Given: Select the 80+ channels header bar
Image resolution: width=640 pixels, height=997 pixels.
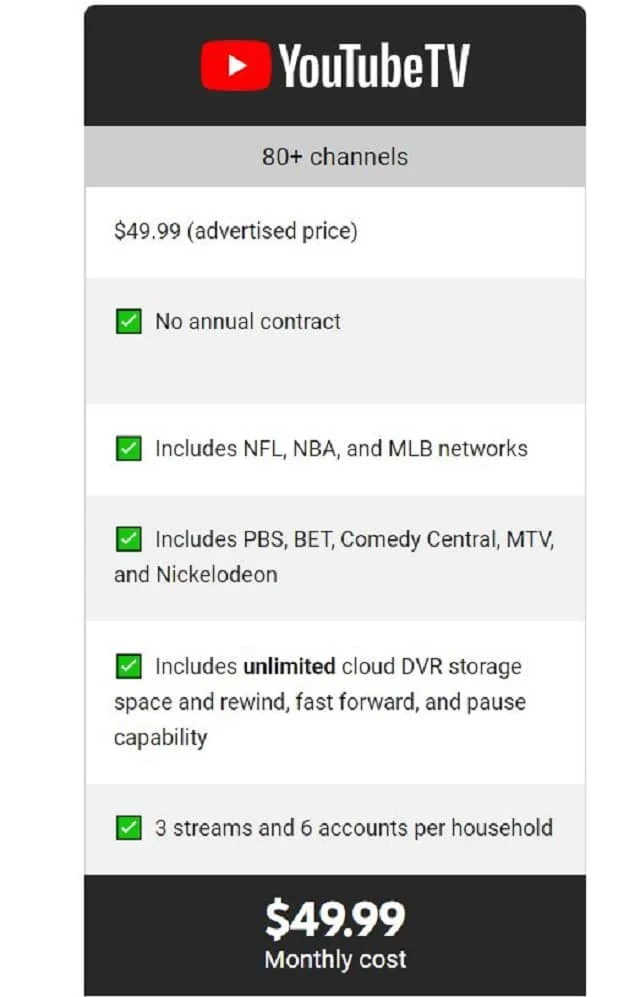Looking at the screenshot, I should tap(335, 156).
